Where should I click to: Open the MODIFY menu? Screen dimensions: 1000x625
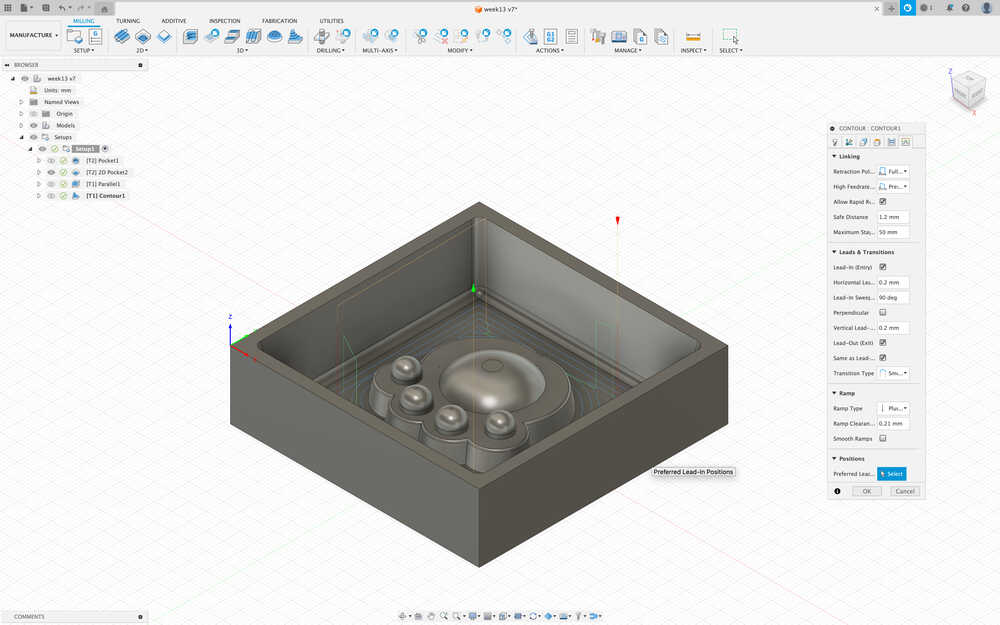tap(460, 50)
